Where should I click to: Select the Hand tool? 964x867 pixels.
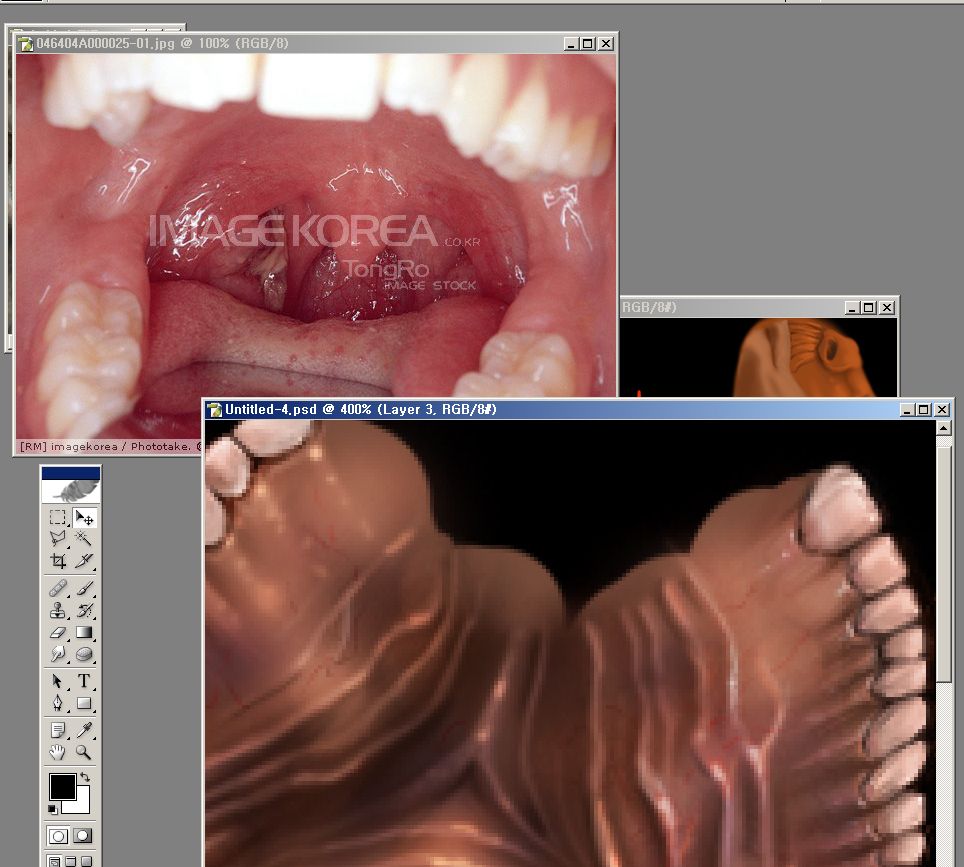(58, 751)
